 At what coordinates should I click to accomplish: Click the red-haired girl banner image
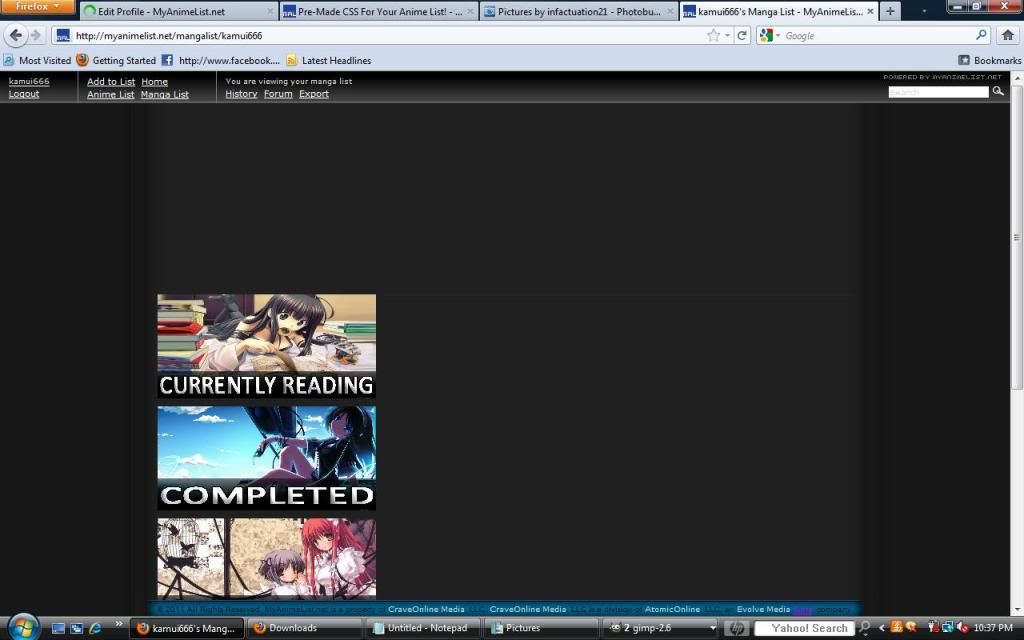[266, 559]
